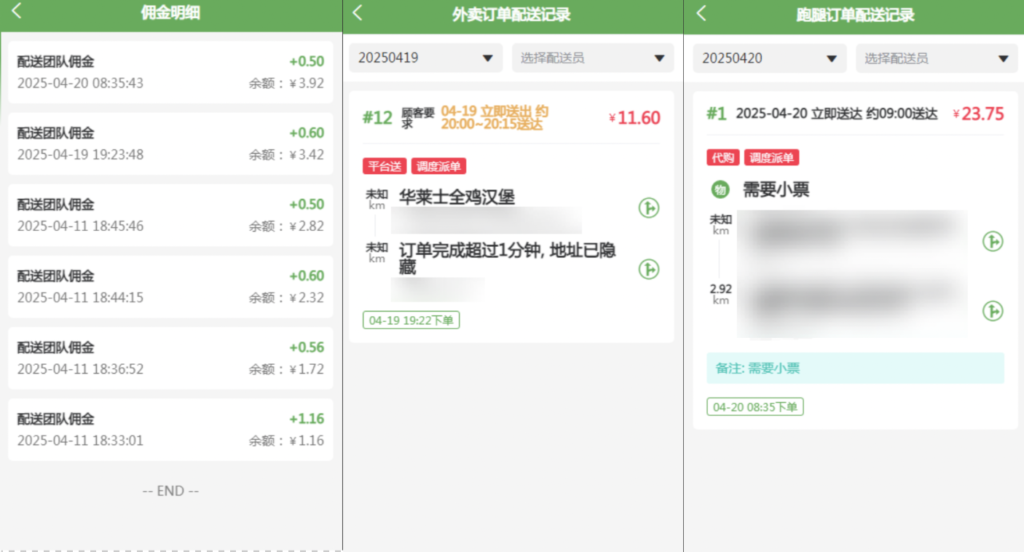Tap the 04-19 19:22下单 label
The height and width of the screenshot is (552, 1024).
click(411, 320)
